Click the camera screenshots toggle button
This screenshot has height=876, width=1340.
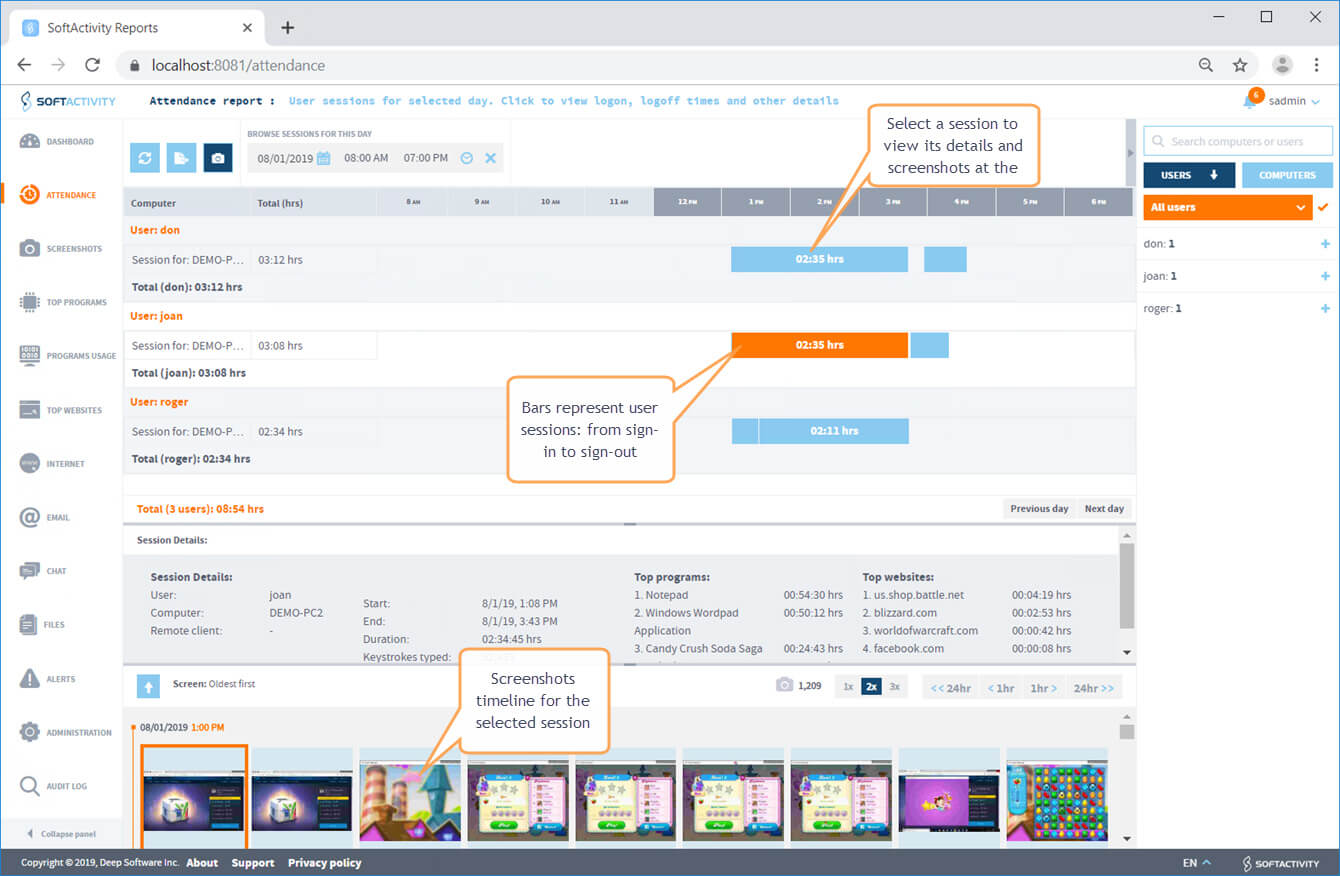pos(218,158)
